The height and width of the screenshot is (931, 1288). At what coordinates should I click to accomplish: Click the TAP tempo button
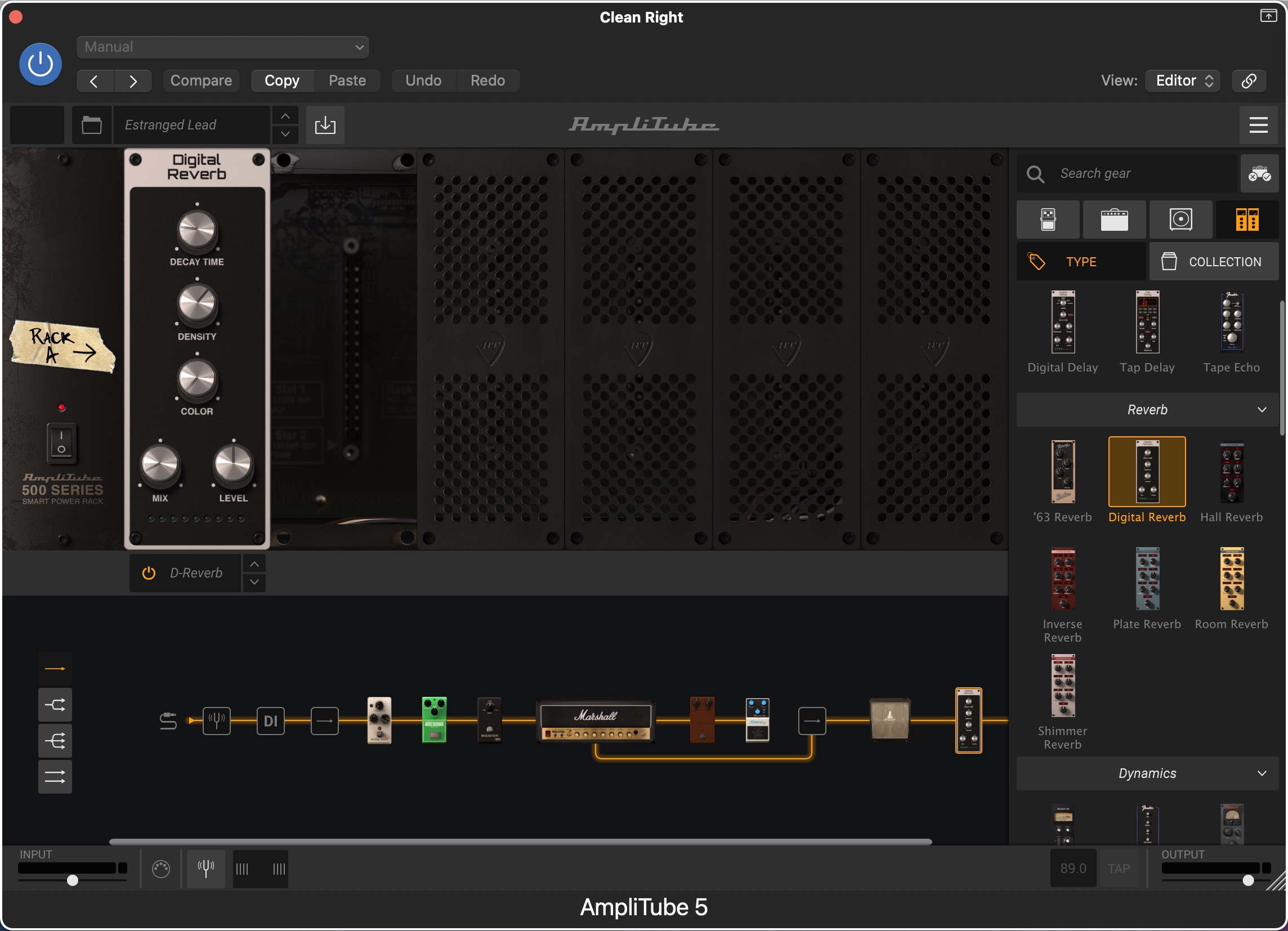click(1119, 869)
